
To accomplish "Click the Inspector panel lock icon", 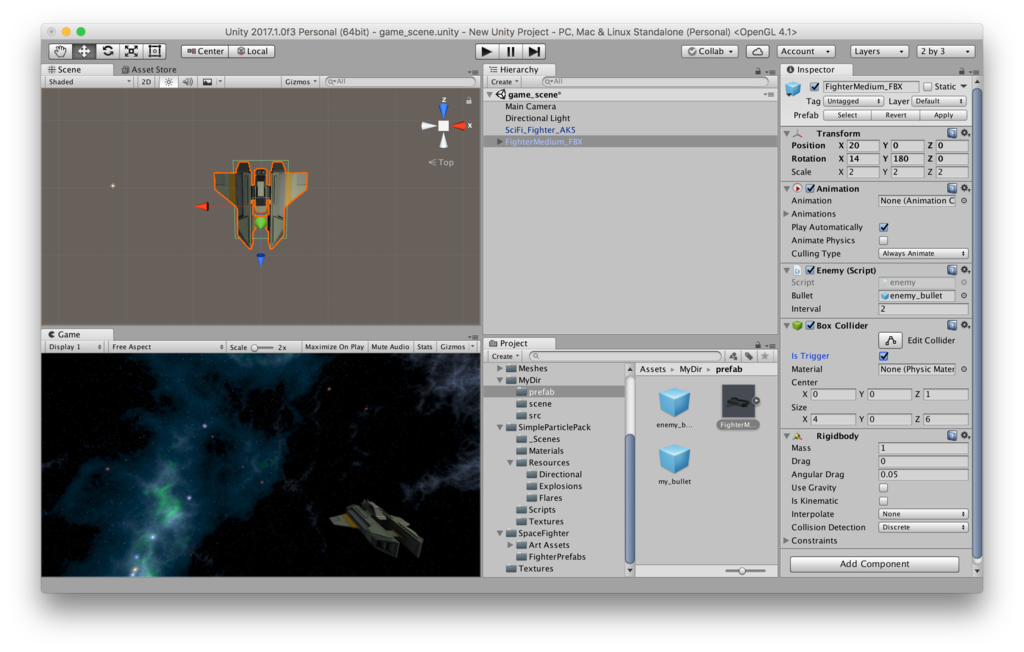I will 961,71.
